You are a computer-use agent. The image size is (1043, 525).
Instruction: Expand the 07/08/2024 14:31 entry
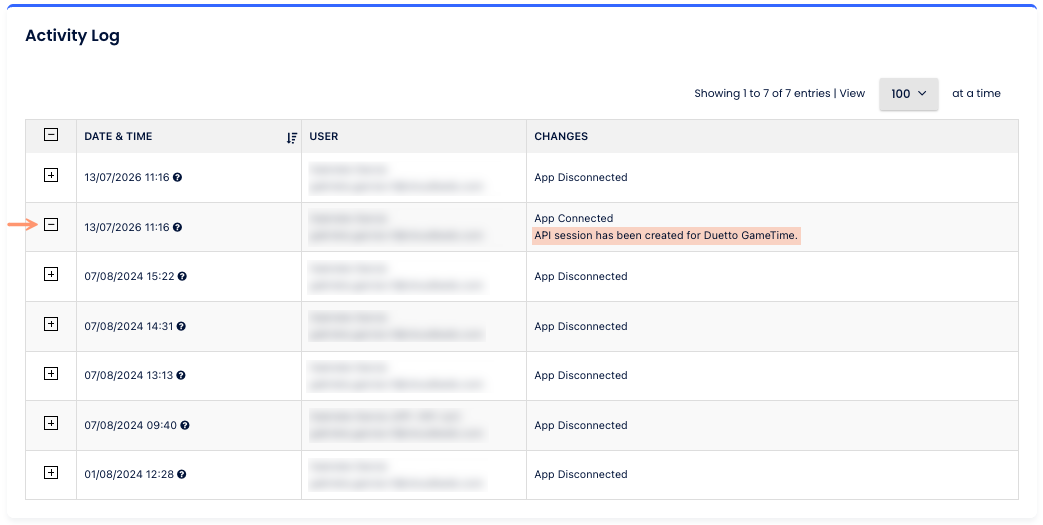pos(51,324)
